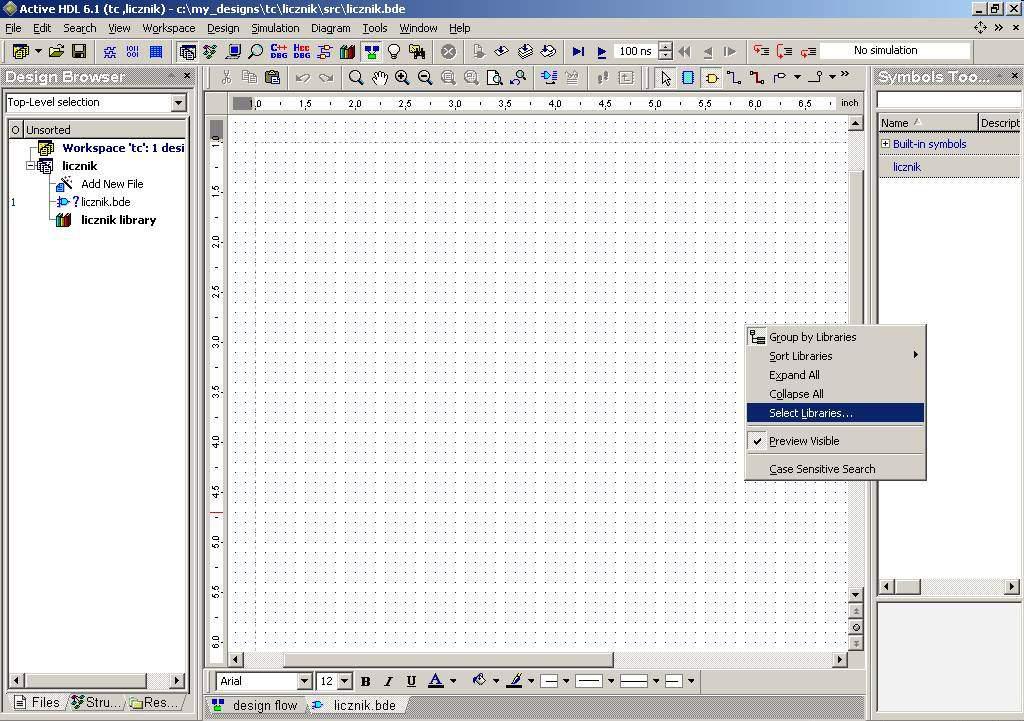The width and height of the screenshot is (1024, 721).
Task: Click the Name column header in Symbols Toolbox
Action: point(927,123)
